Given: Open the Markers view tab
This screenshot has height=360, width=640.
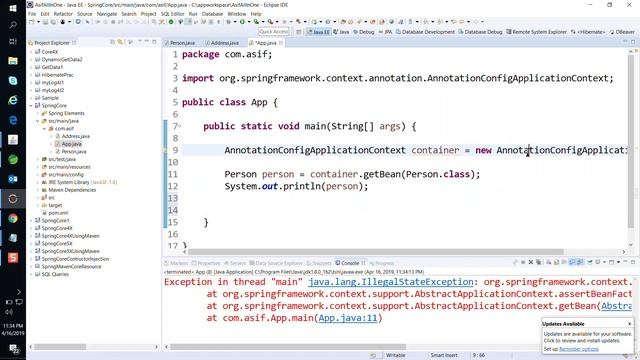Looking at the screenshot, I should pos(176,263).
